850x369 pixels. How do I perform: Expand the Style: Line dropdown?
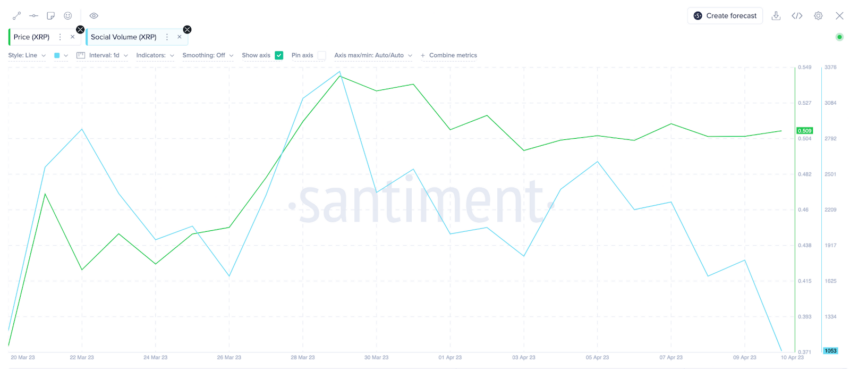29,55
